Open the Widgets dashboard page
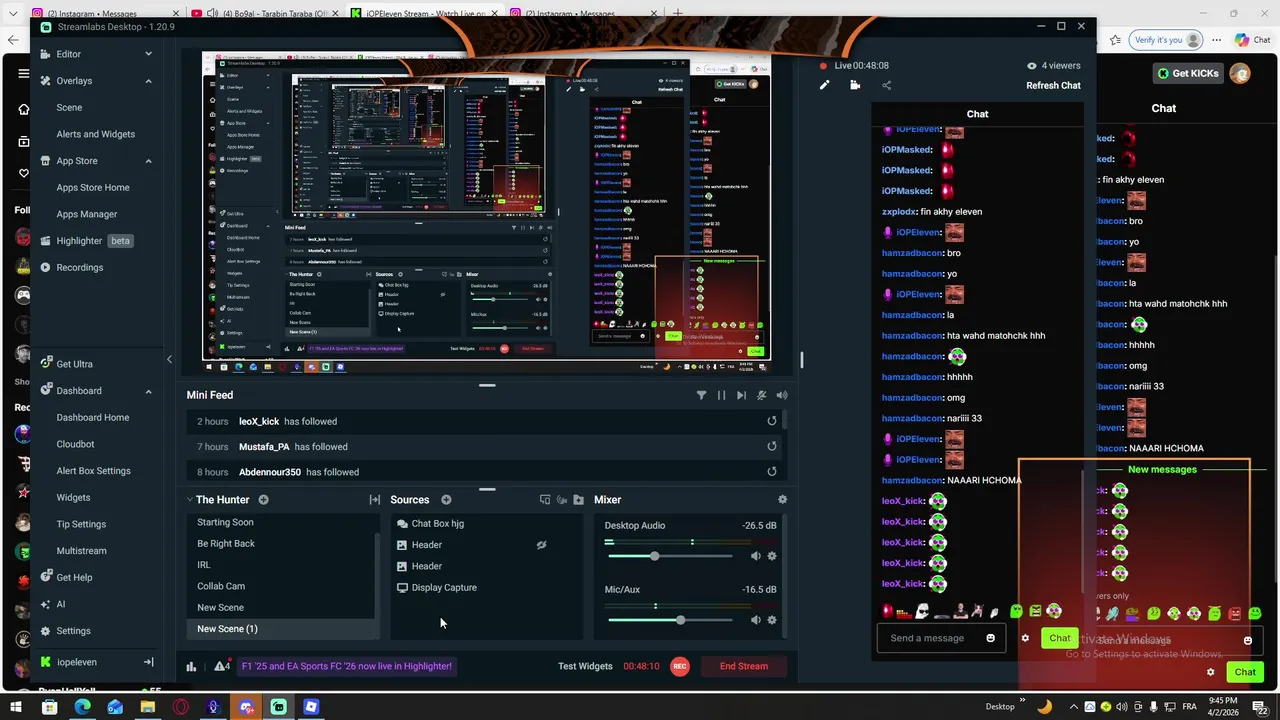Image resolution: width=1280 pixels, height=720 pixels. click(x=73, y=497)
